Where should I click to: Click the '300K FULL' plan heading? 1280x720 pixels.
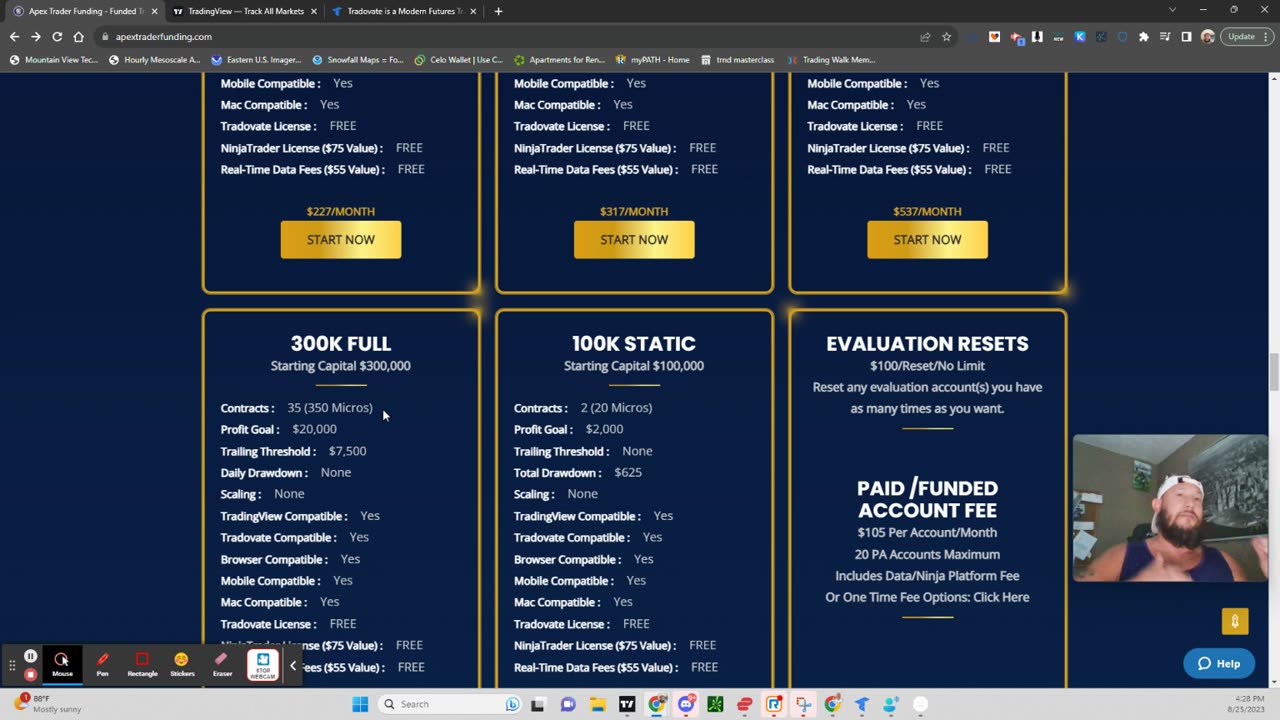pyautogui.click(x=341, y=344)
